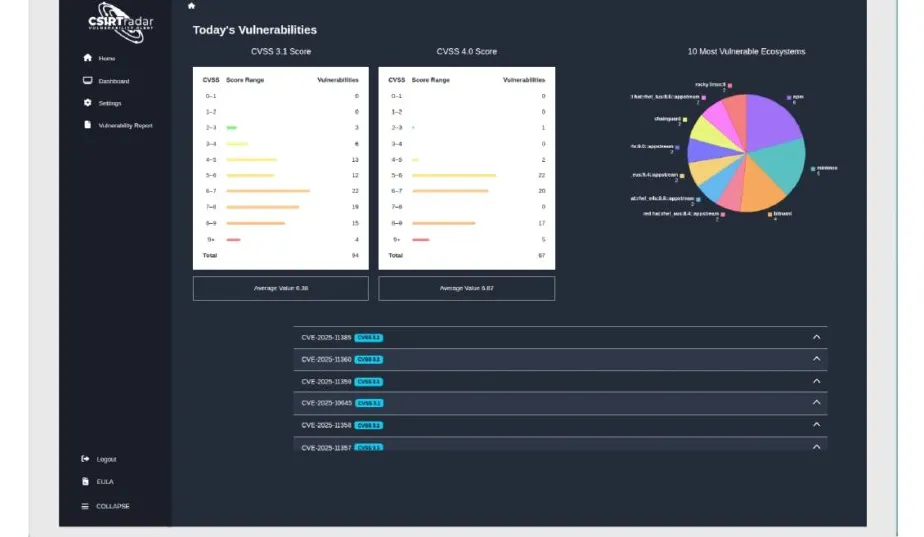Click the CVSS badge next to CVE-2025-10645
924x537 pixels.
click(x=369, y=403)
